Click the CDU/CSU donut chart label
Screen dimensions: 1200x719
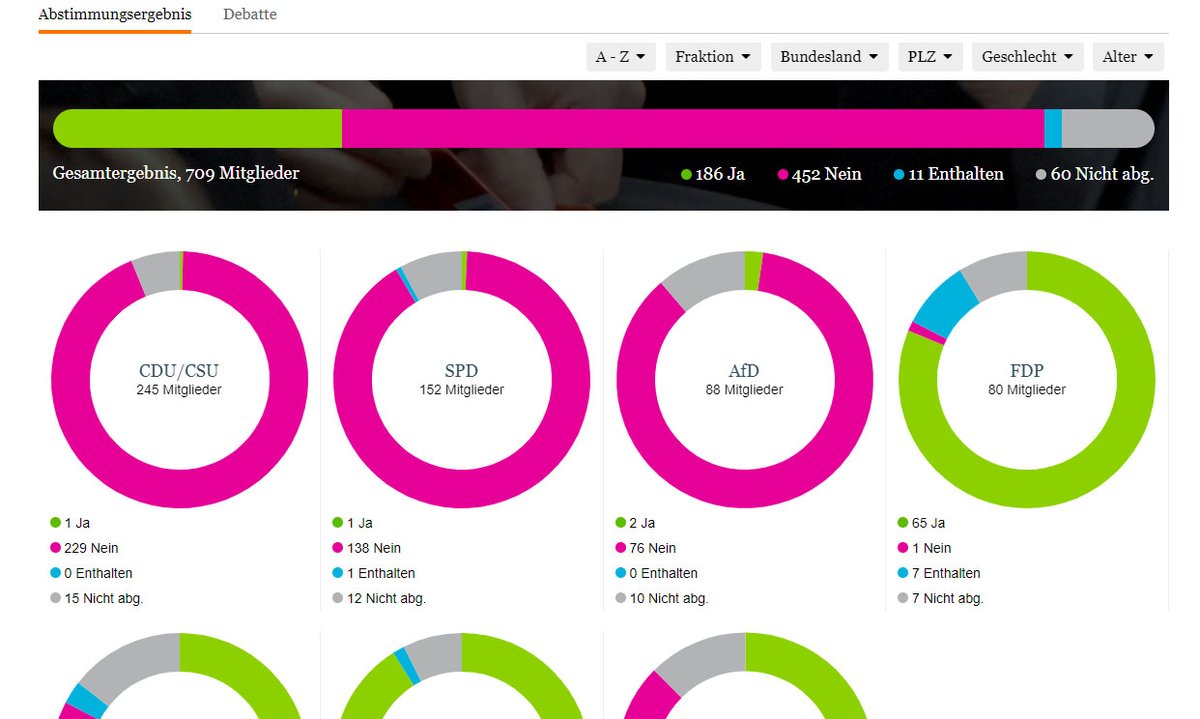pos(179,371)
